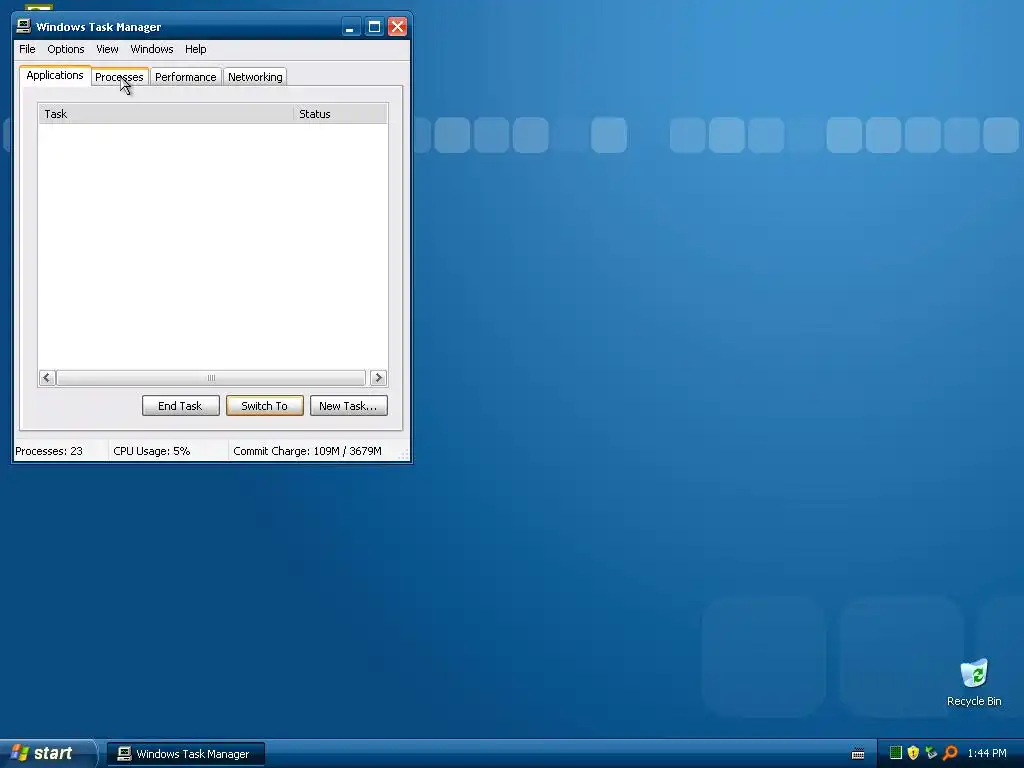Click the Task Manager title bar icon

24,26
